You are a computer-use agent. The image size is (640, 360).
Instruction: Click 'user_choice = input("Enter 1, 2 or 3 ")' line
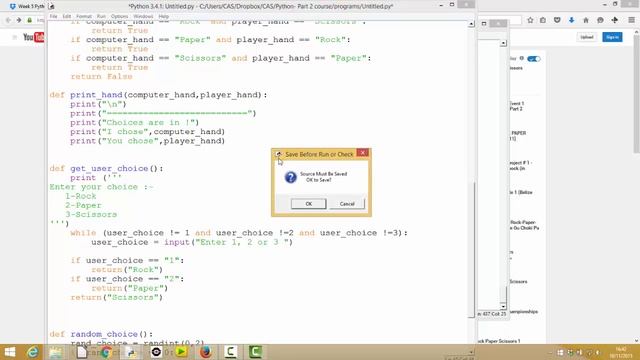[192, 242]
